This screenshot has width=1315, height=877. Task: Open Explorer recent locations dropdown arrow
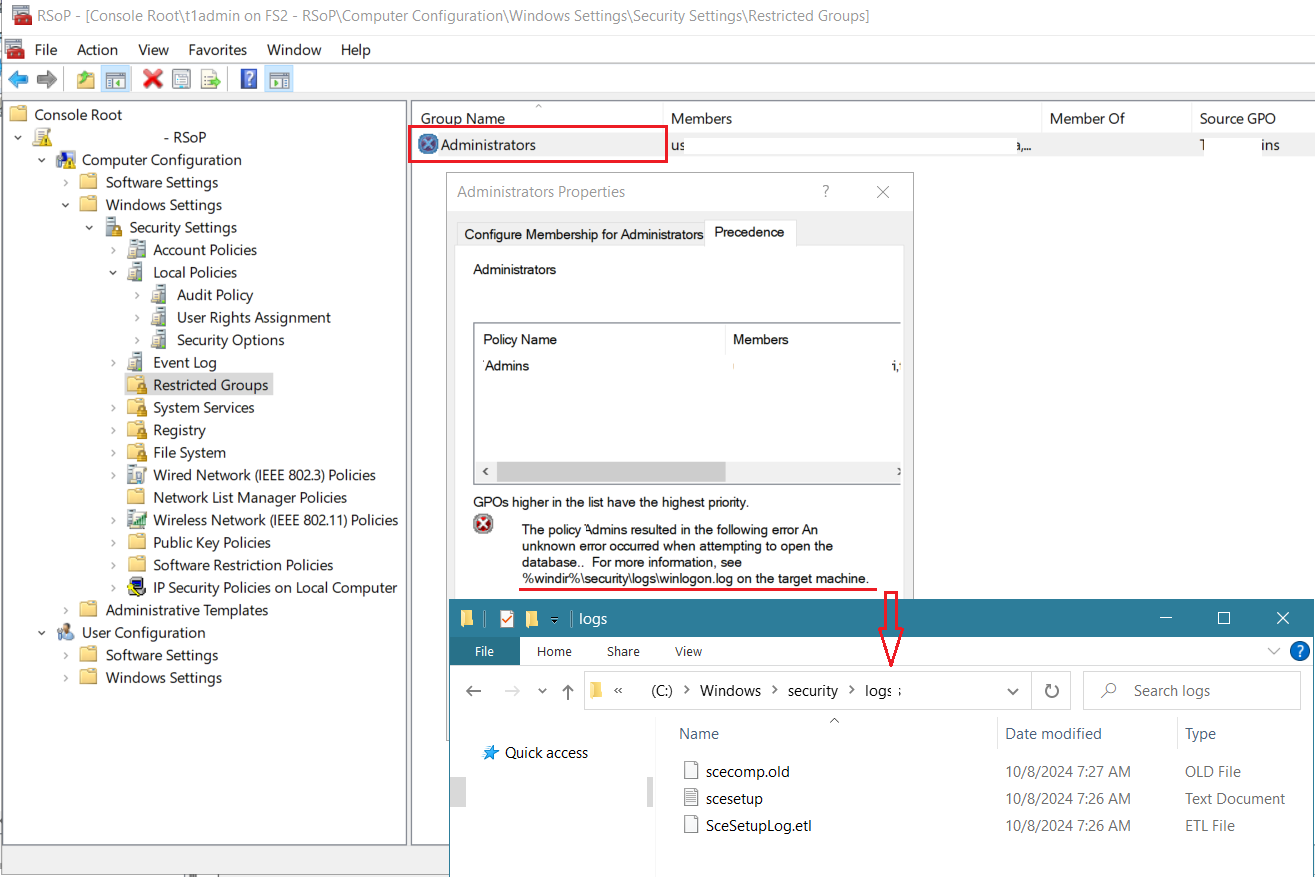(542, 691)
